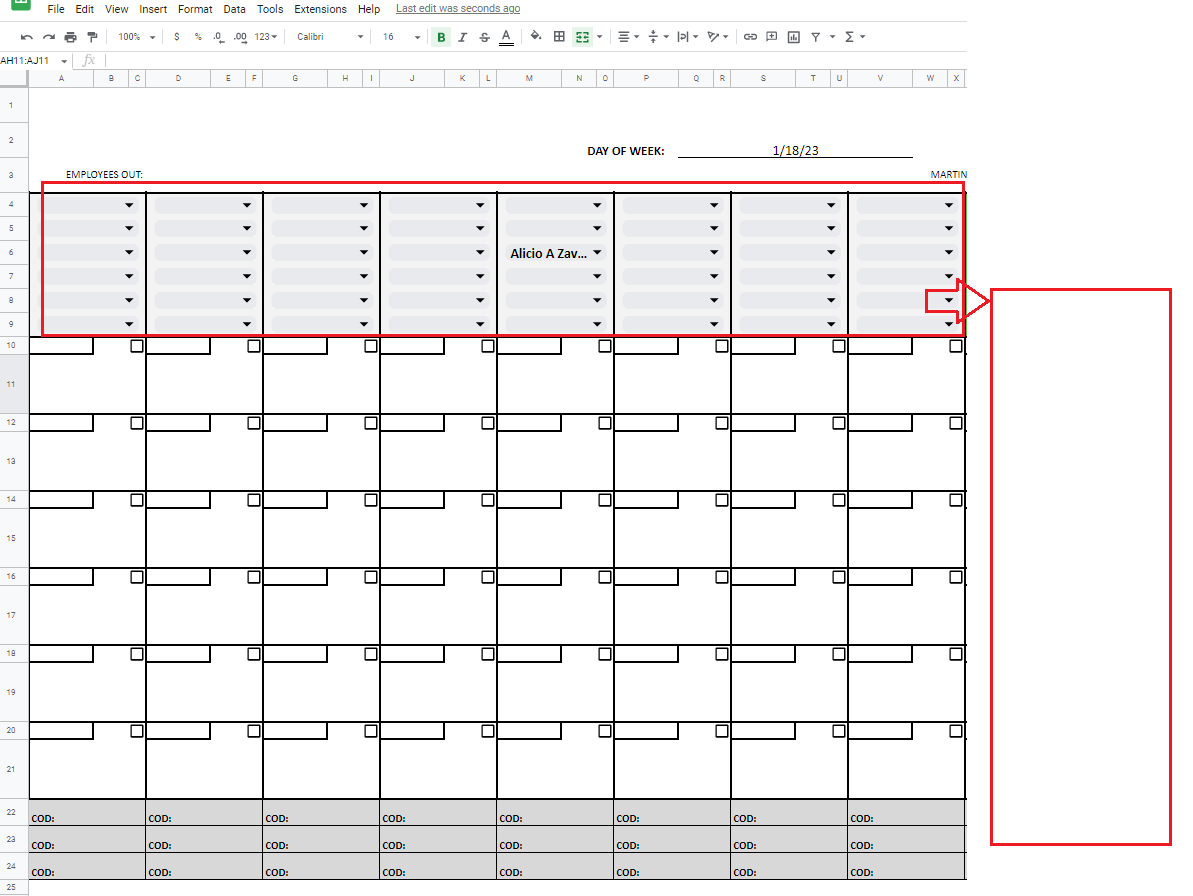Create a filter on the sheet
This screenshot has width=1193, height=896.
(818, 36)
